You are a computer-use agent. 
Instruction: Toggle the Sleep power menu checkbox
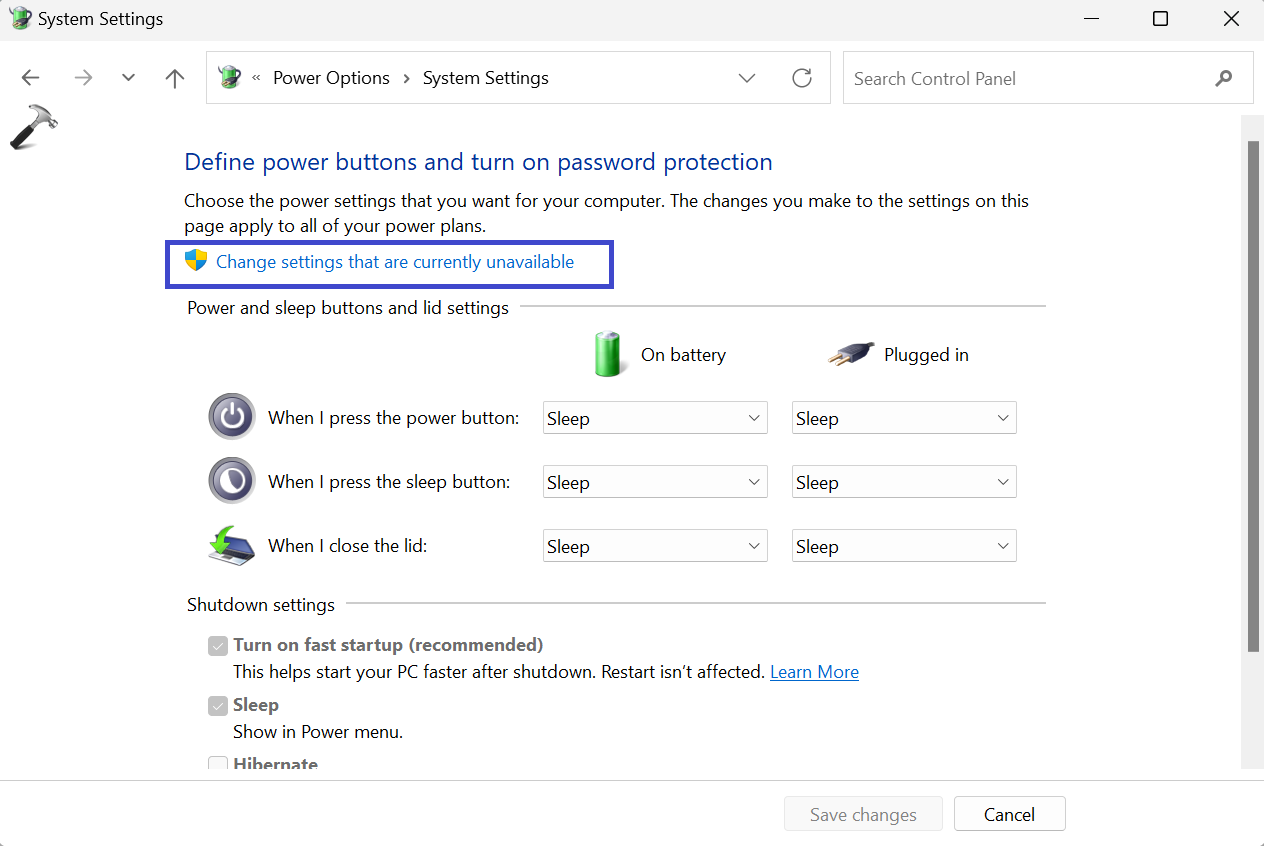[x=218, y=706]
